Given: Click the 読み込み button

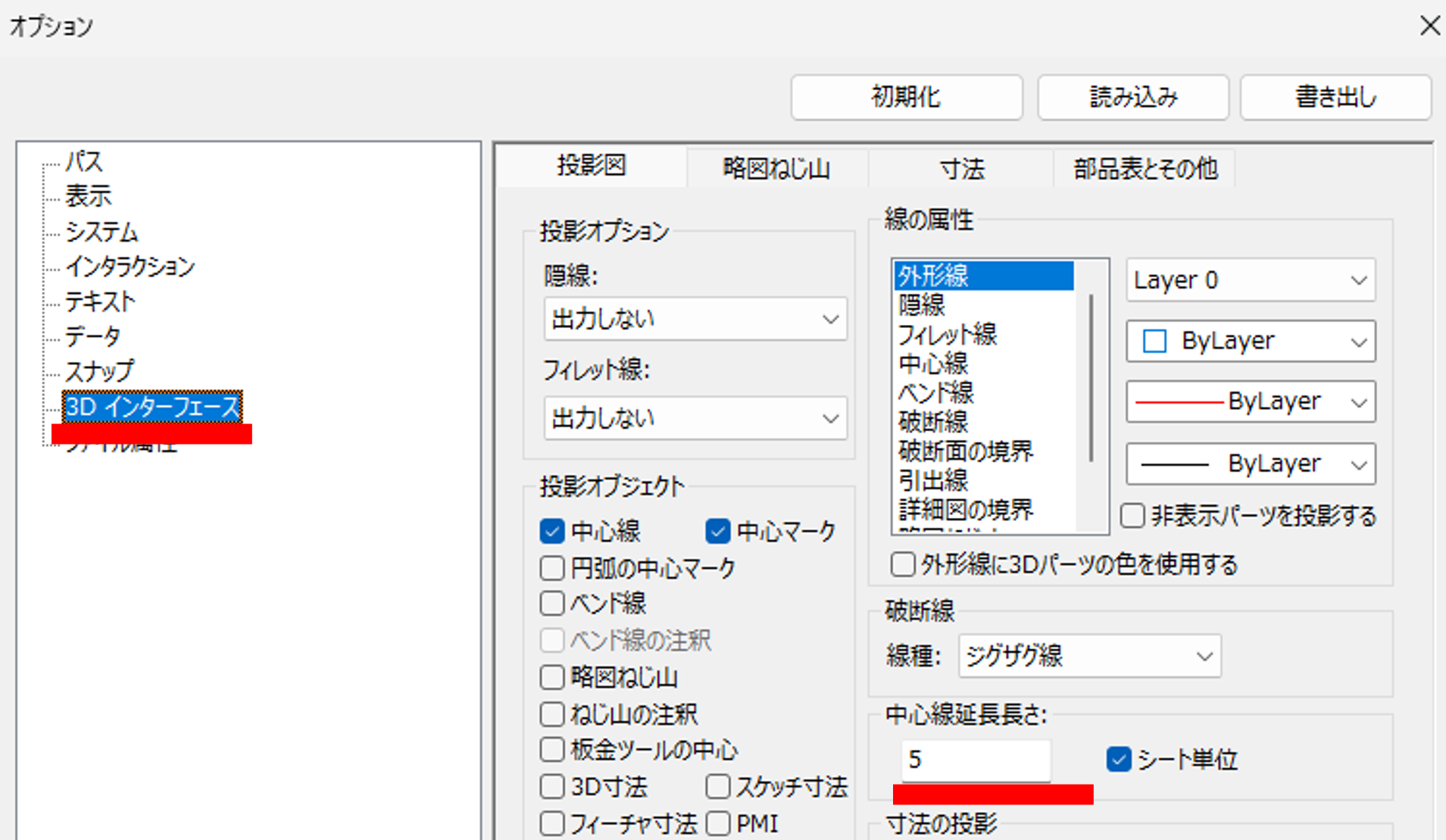Looking at the screenshot, I should pos(1132,97).
